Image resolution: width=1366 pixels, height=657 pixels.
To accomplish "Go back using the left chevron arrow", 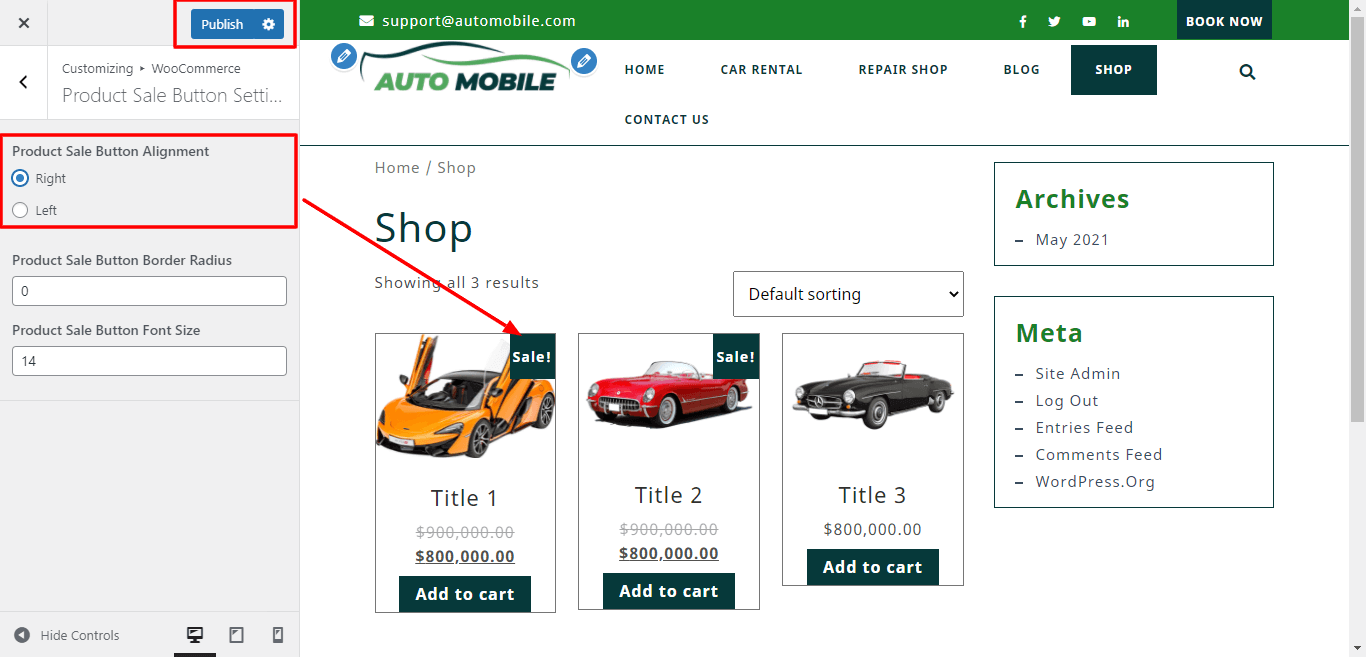I will coord(24,82).
